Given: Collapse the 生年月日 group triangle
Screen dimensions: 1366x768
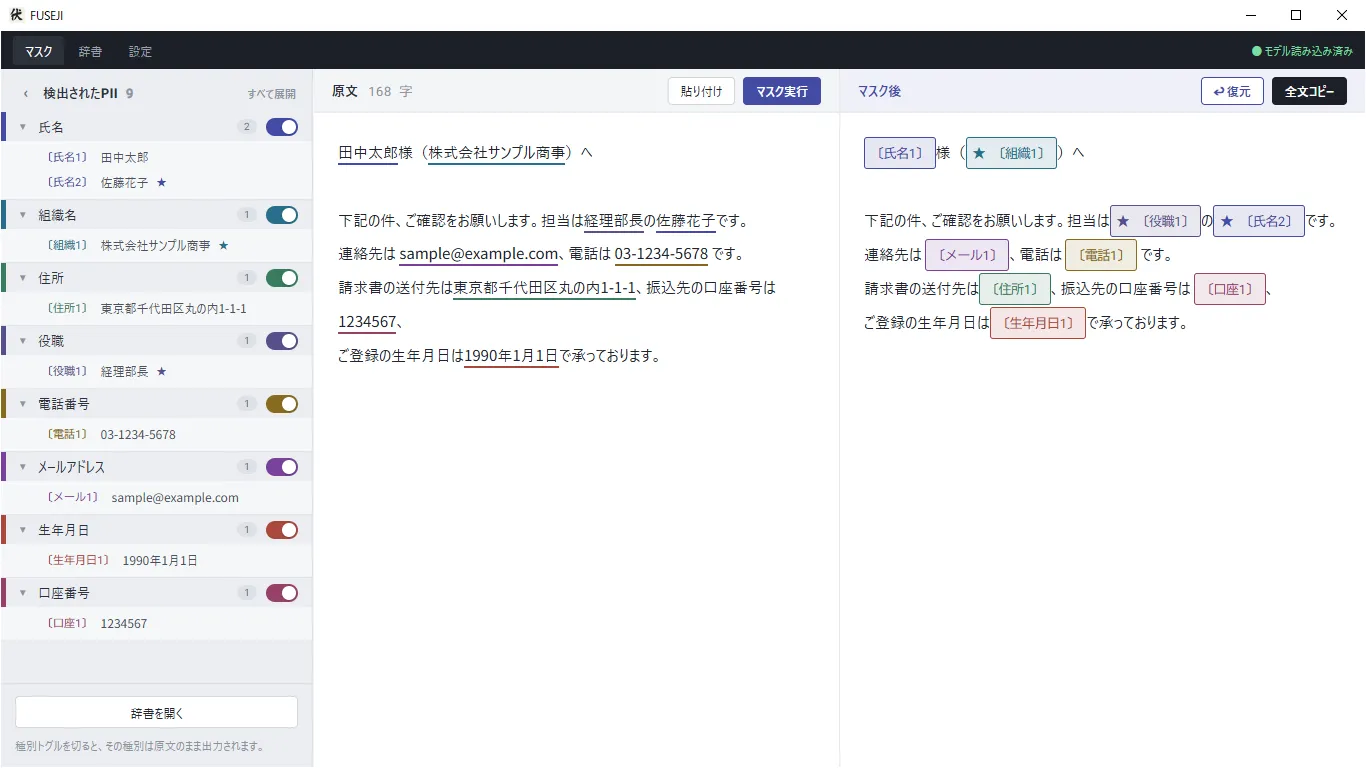Looking at the screenshot, I should click(x=23, y=530).
